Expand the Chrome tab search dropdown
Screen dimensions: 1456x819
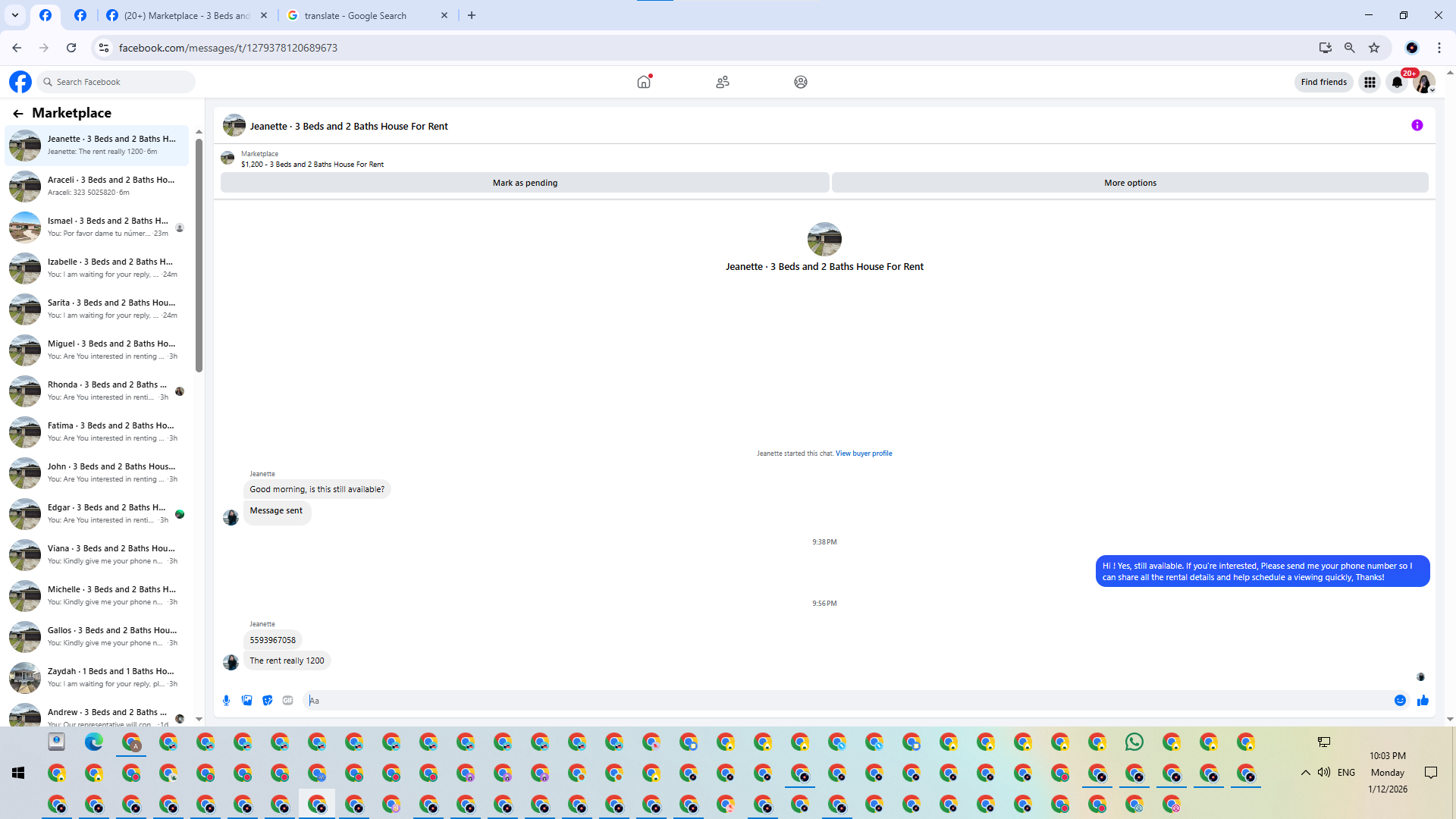(x=15, y=15)
